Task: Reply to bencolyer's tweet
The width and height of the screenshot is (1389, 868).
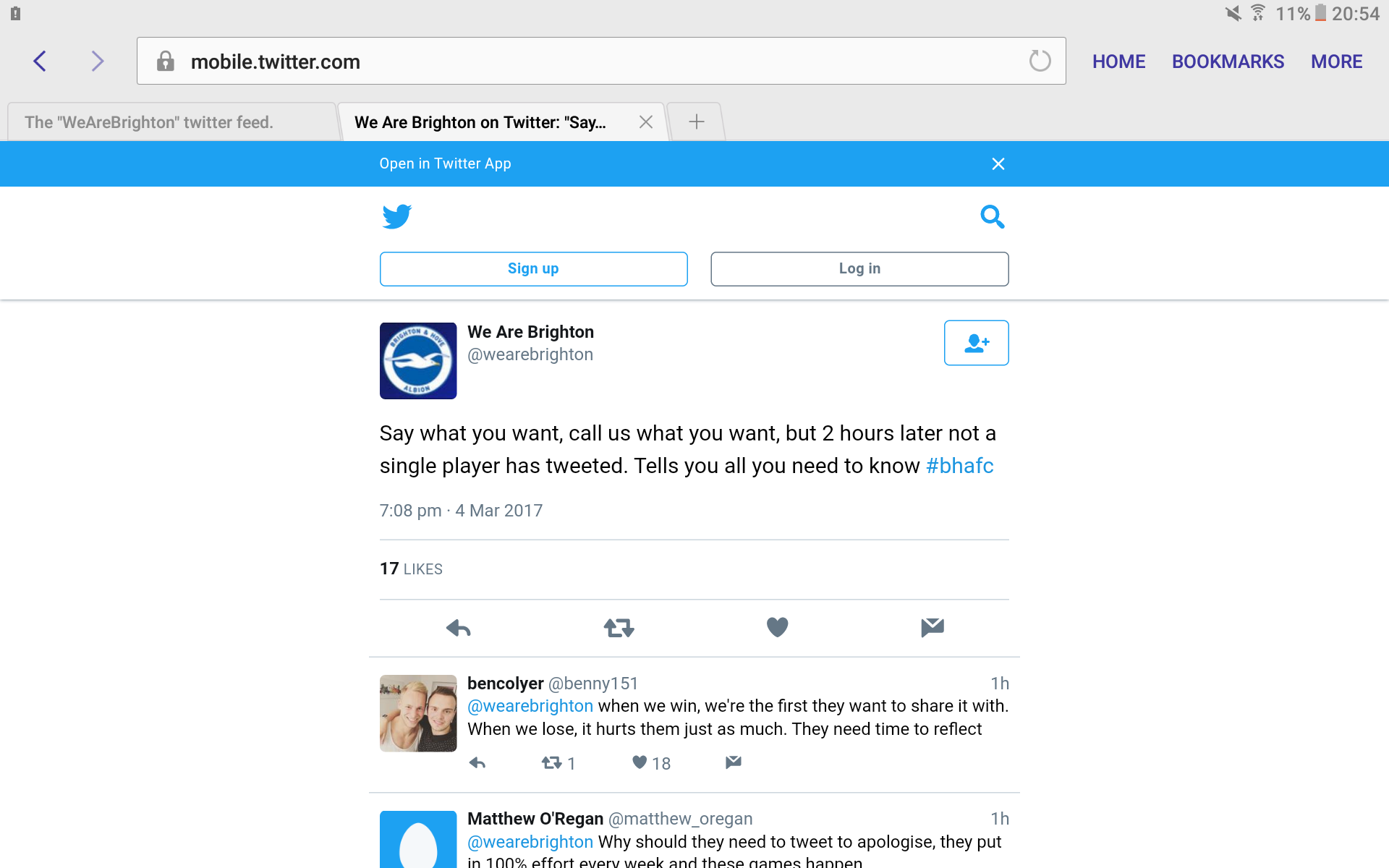Action: [477, 763]
